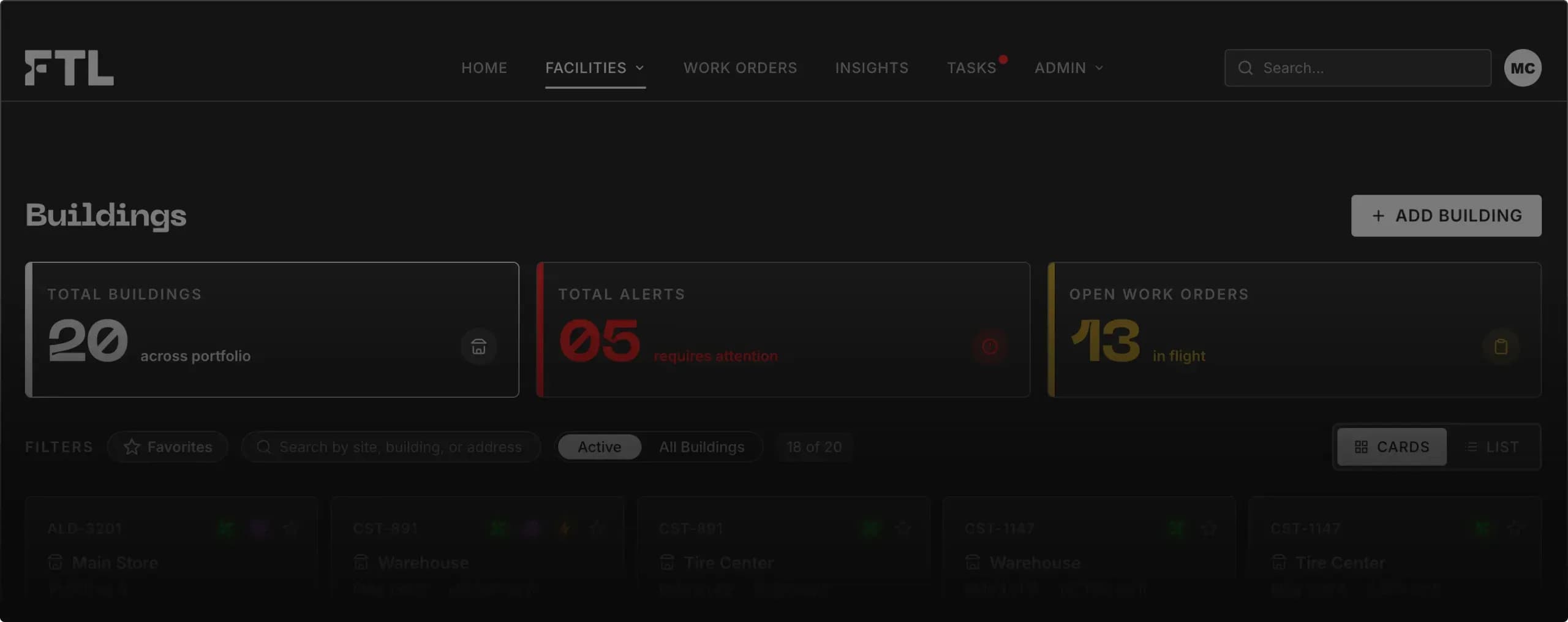The width and height of the screenshot is (1568, 622).
Task: Open the Total Alerts summary card
Action: pyautogui.click(x=783, y=330)
